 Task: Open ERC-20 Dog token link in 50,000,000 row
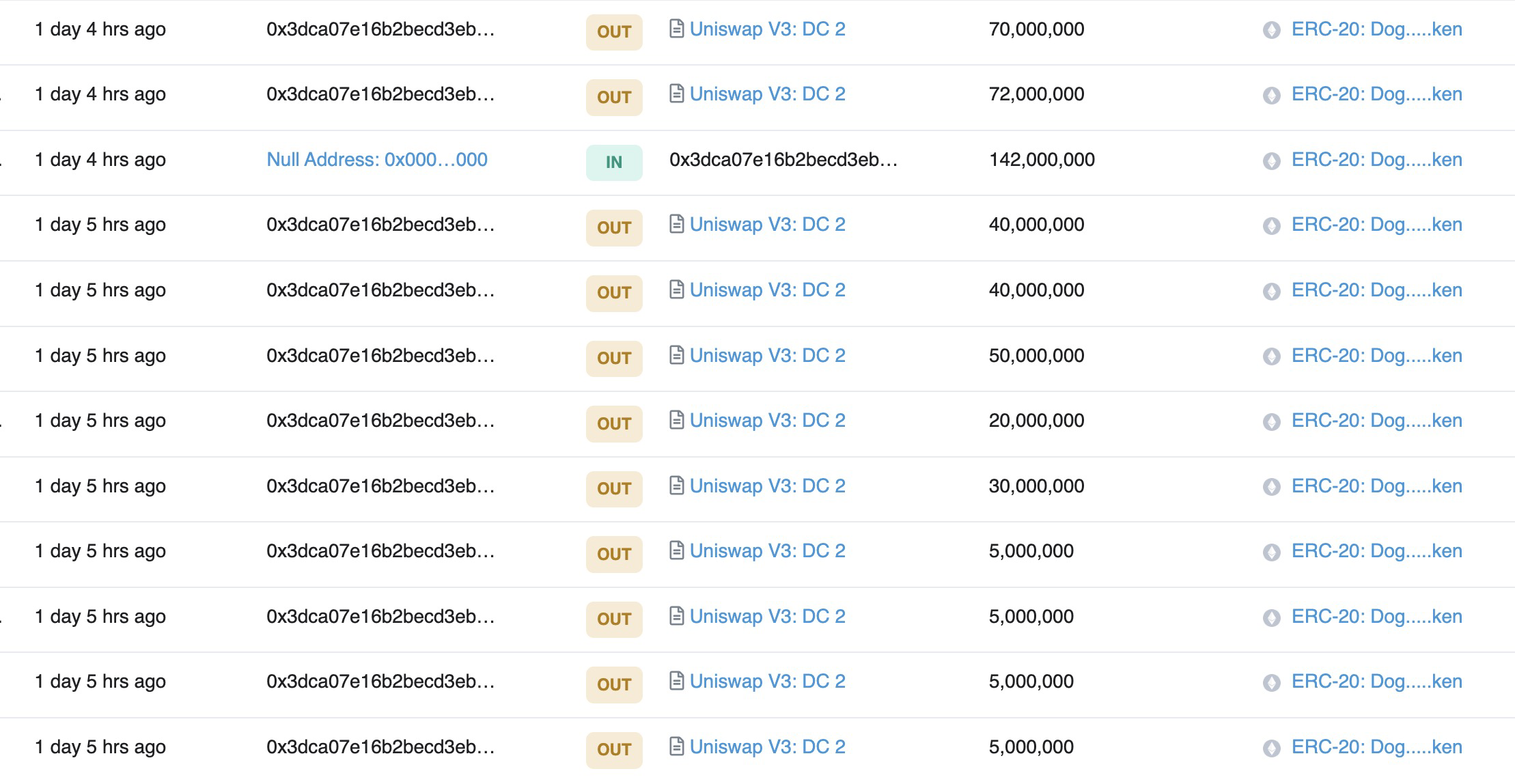pos(1376,356)
